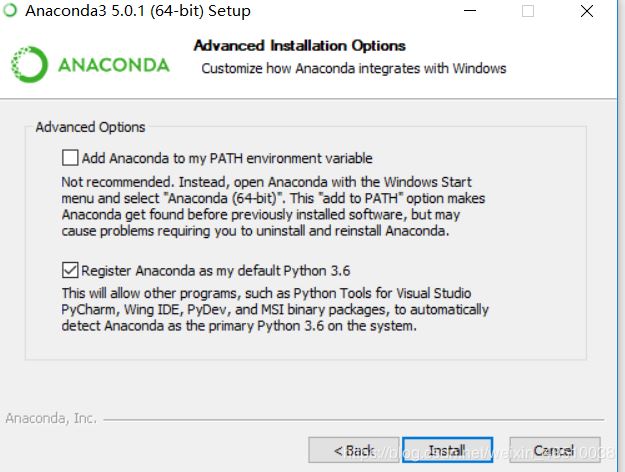The width and height of the screenshot is (625, 472).
Task: Uncheck the Register Anaconda as default Python box
Action: coord(69,270)
